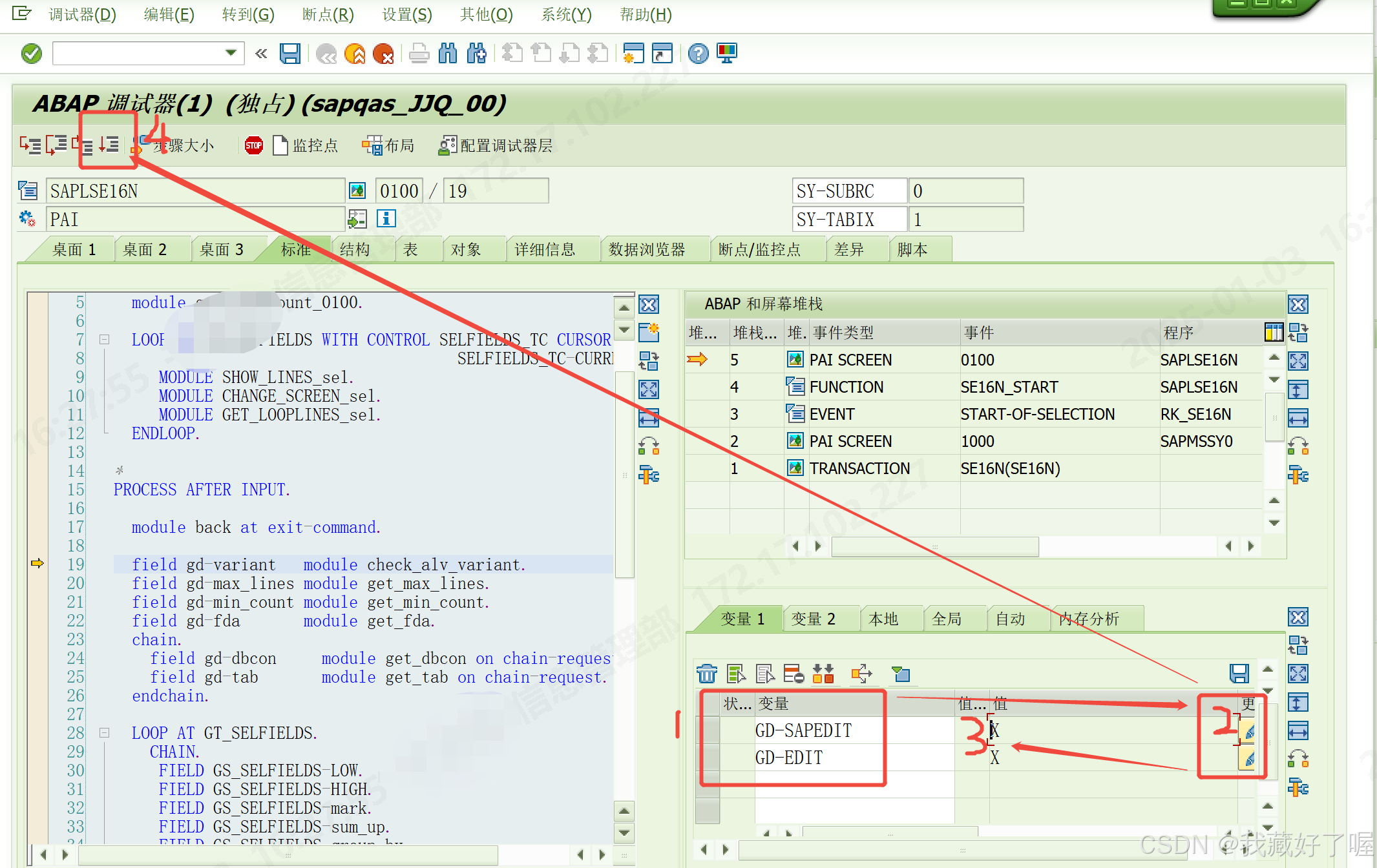
Task: Click the green checkmark Enter icon
Action: (x=31, y=54)
